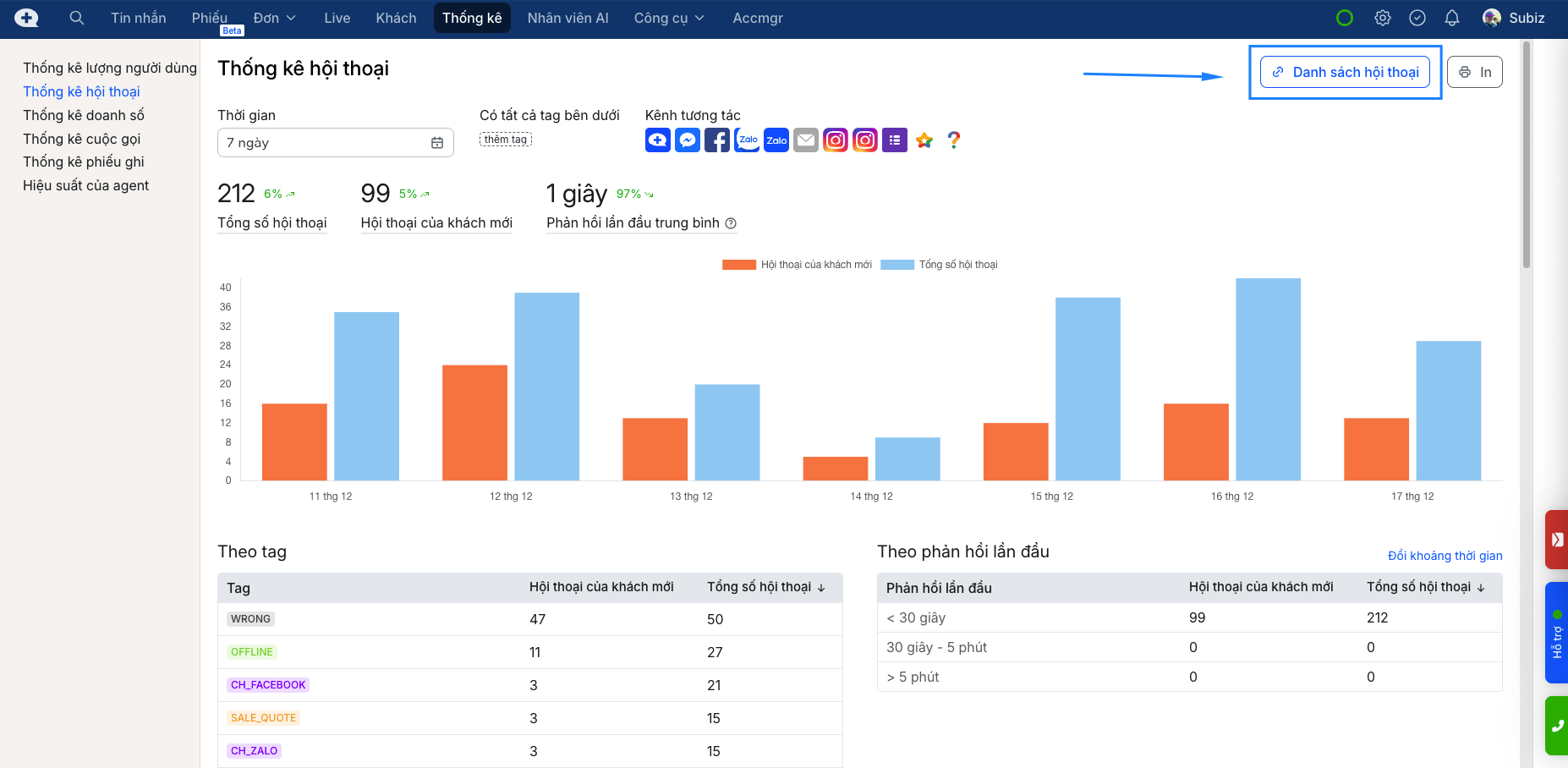Select the Subiz chat channel icon
The image size is (1568, 768).
[x=657, y=140]
